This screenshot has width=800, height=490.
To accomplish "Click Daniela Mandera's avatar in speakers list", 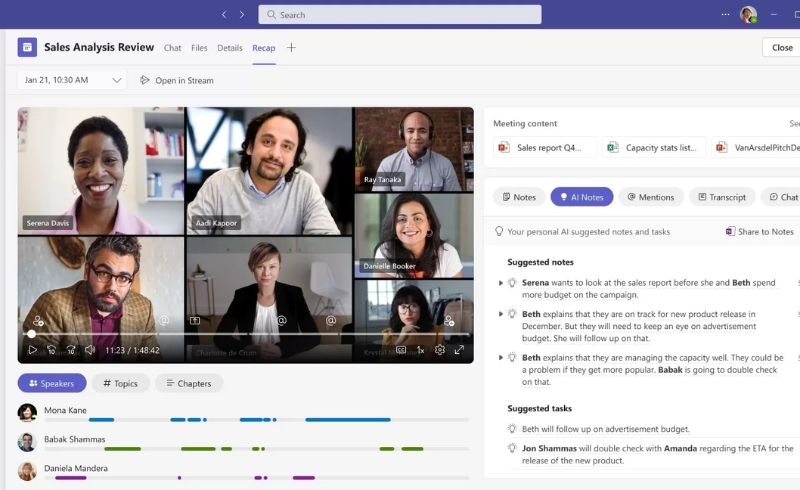I will [27, 471].
